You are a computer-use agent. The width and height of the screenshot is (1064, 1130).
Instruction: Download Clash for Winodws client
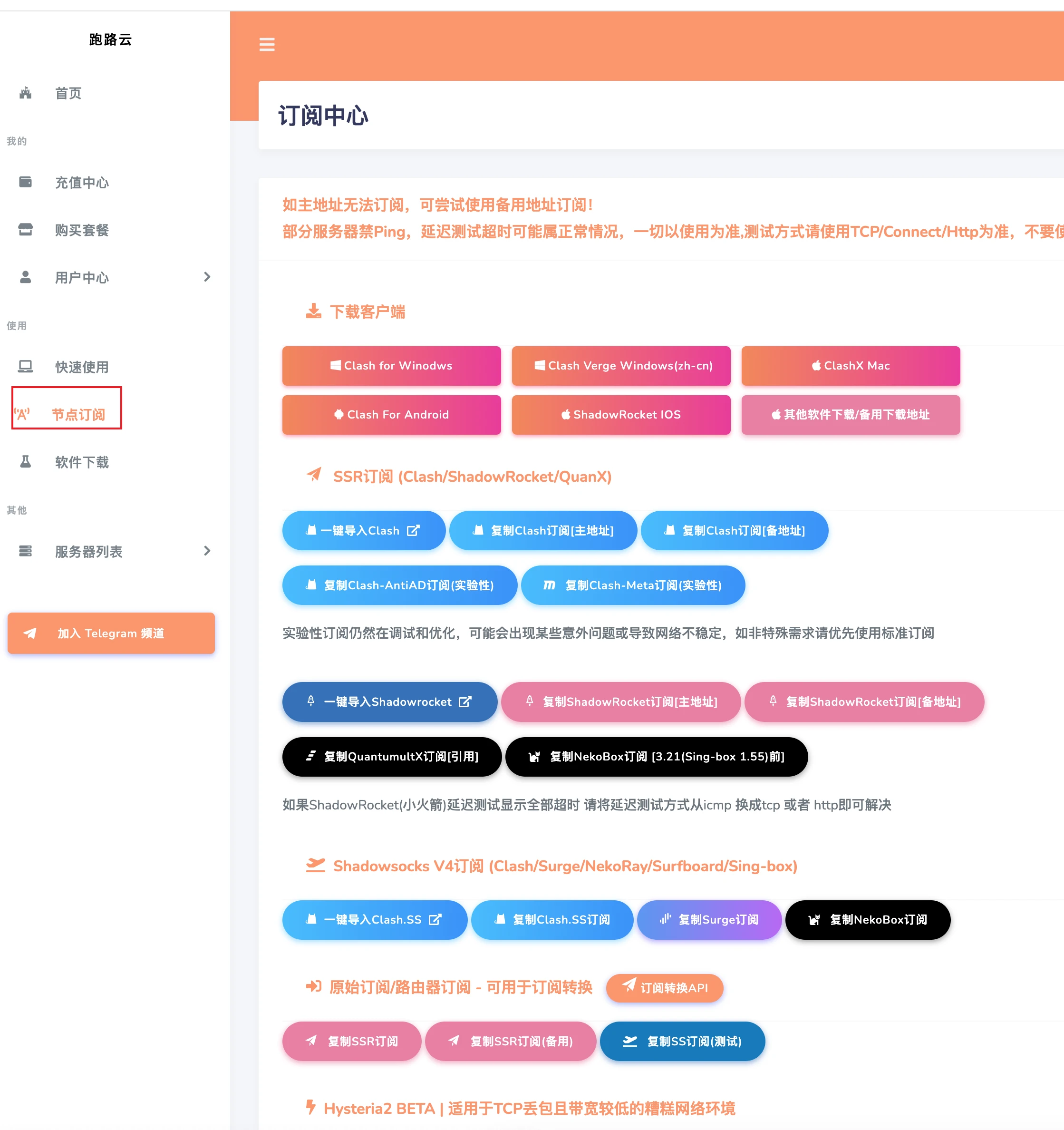pos(391,365)
